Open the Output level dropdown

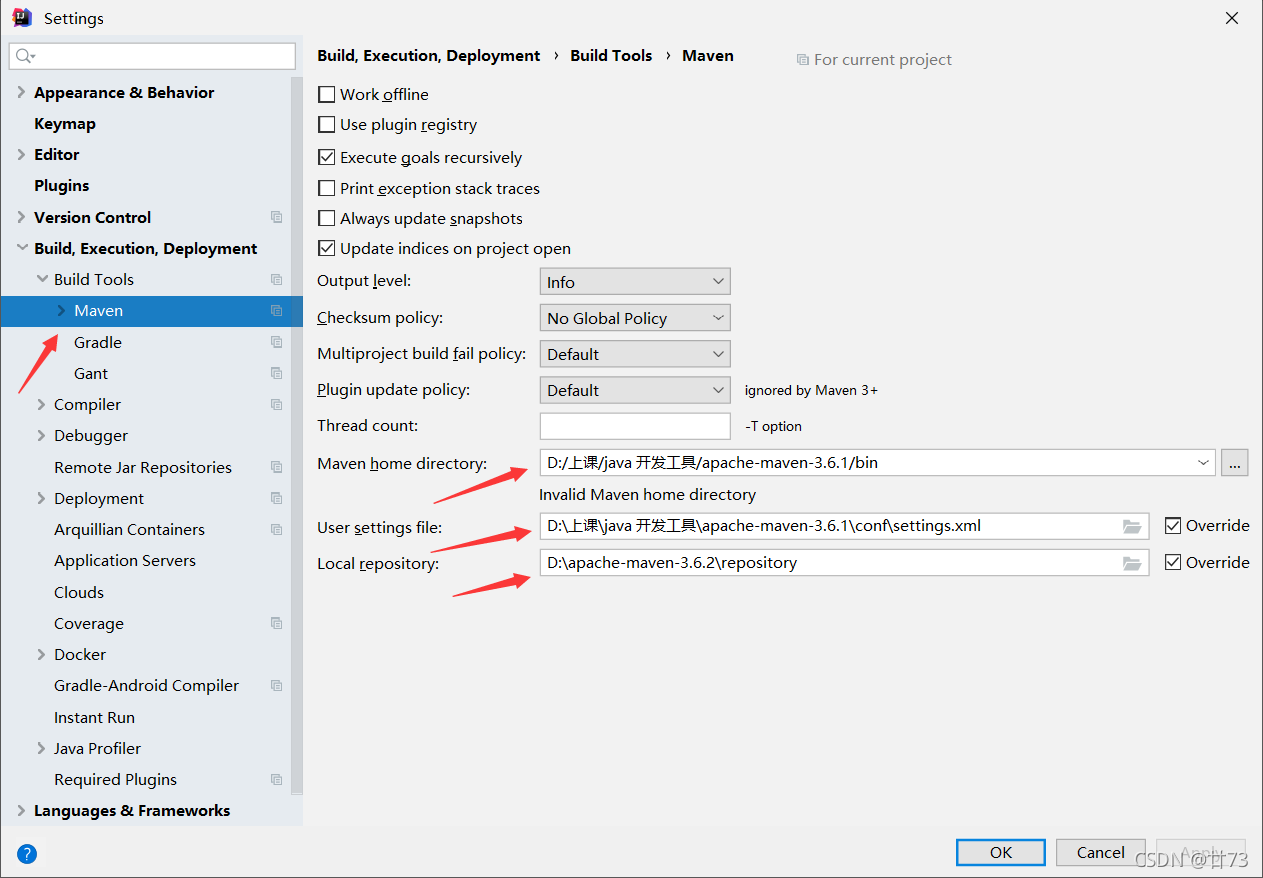(635, 282)
